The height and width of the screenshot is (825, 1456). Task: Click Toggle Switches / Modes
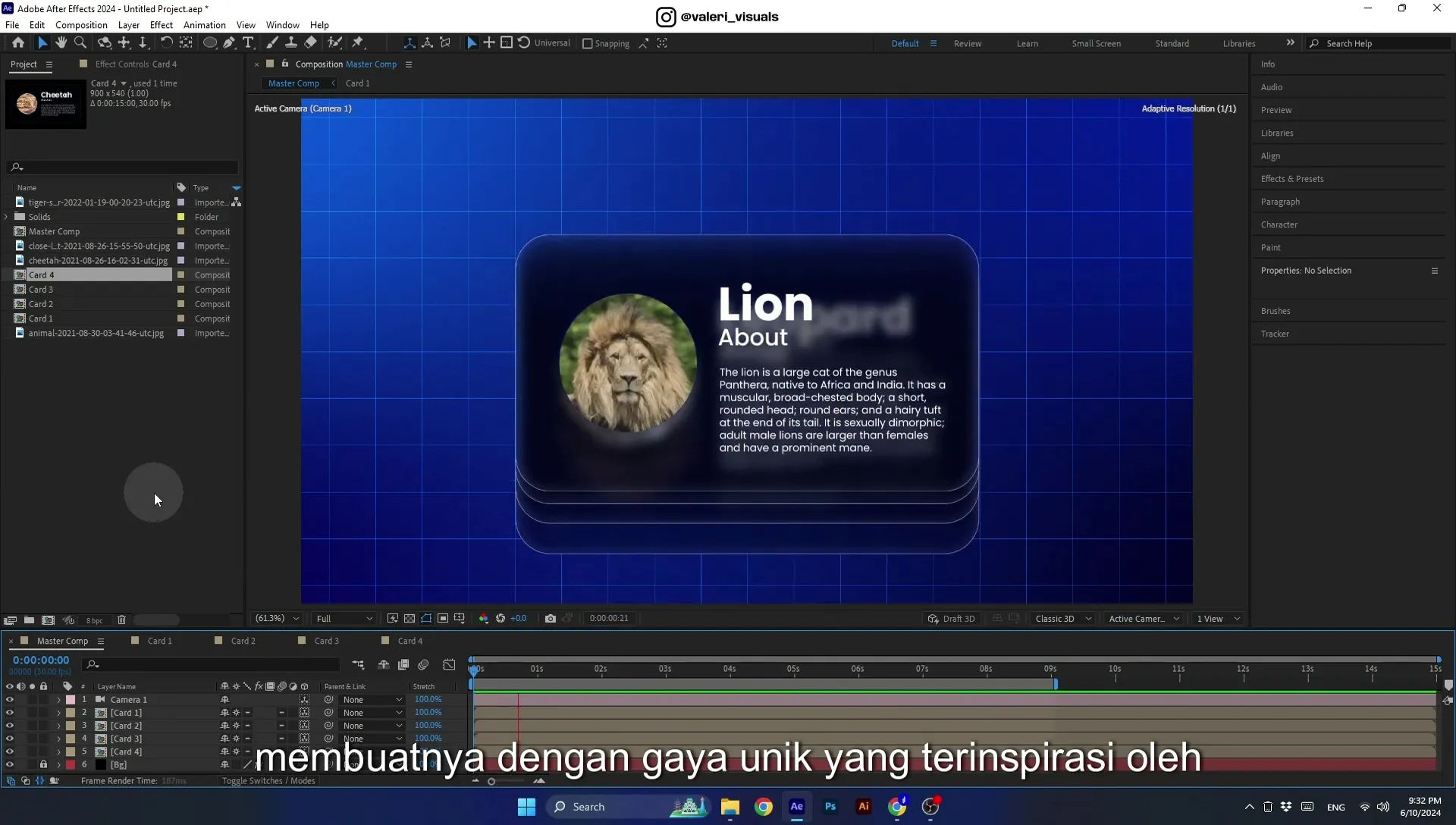coord(268,781)
